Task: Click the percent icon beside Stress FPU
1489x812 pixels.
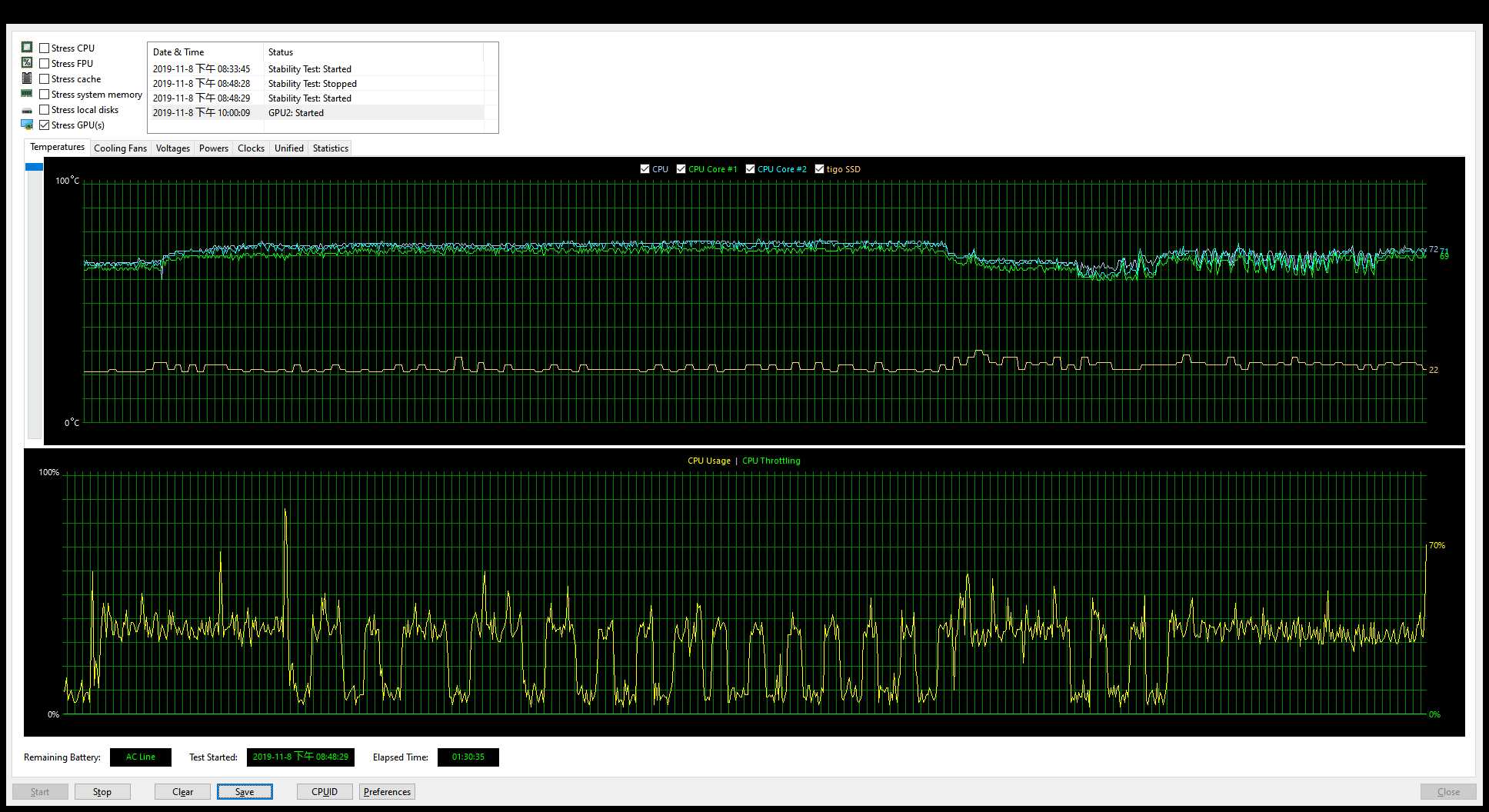Action: tap(27, 62)
